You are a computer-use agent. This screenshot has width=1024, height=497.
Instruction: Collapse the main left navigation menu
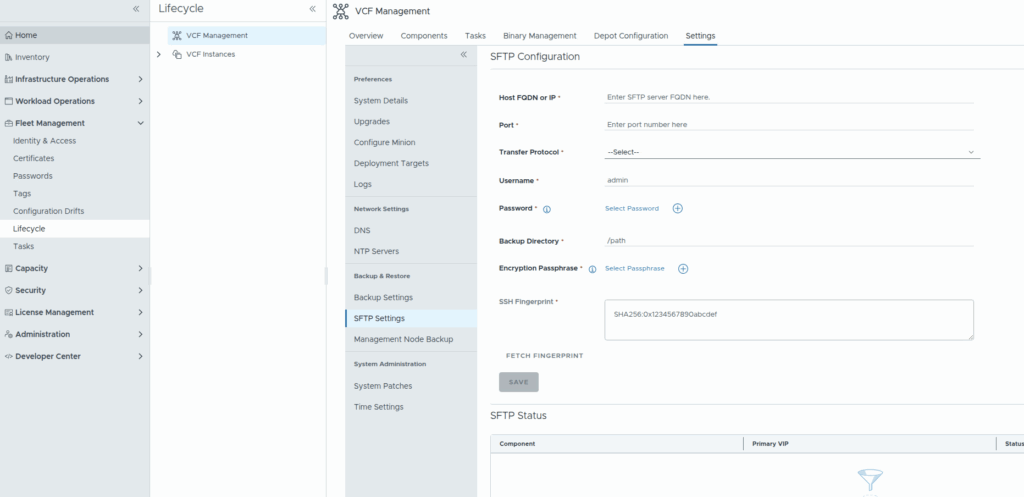137,9
